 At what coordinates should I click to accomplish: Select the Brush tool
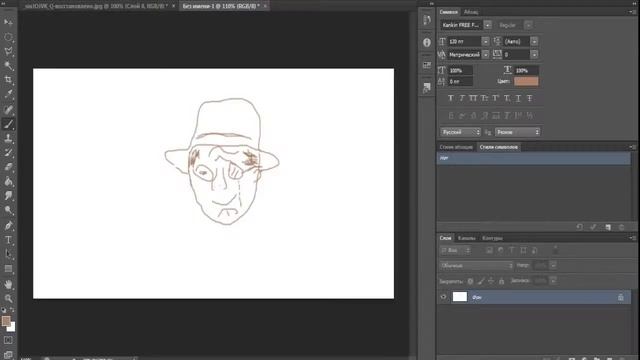(x=8, y=124)
